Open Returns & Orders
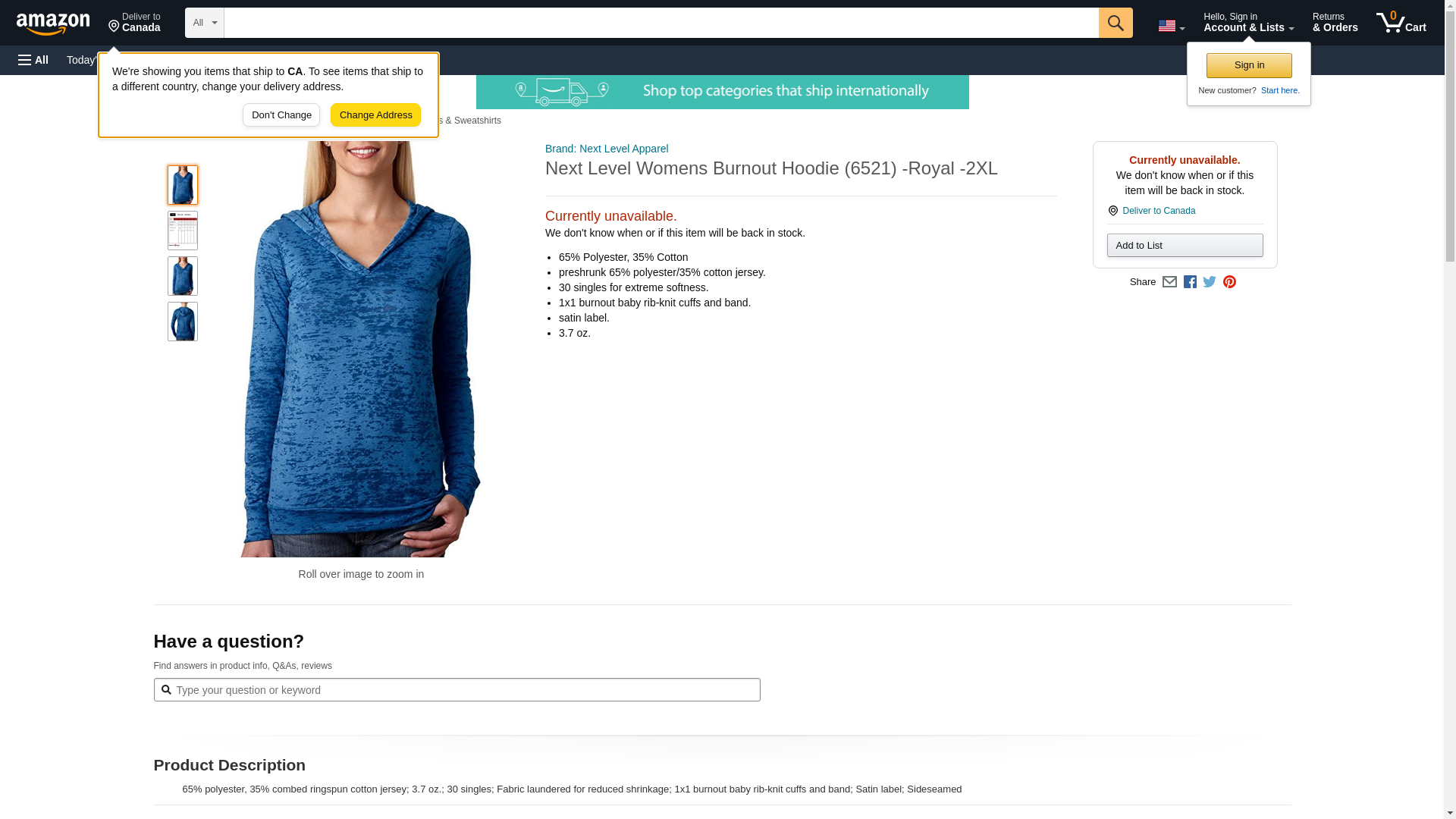This screenshot has height=819, width=1456. (1335, 23)
